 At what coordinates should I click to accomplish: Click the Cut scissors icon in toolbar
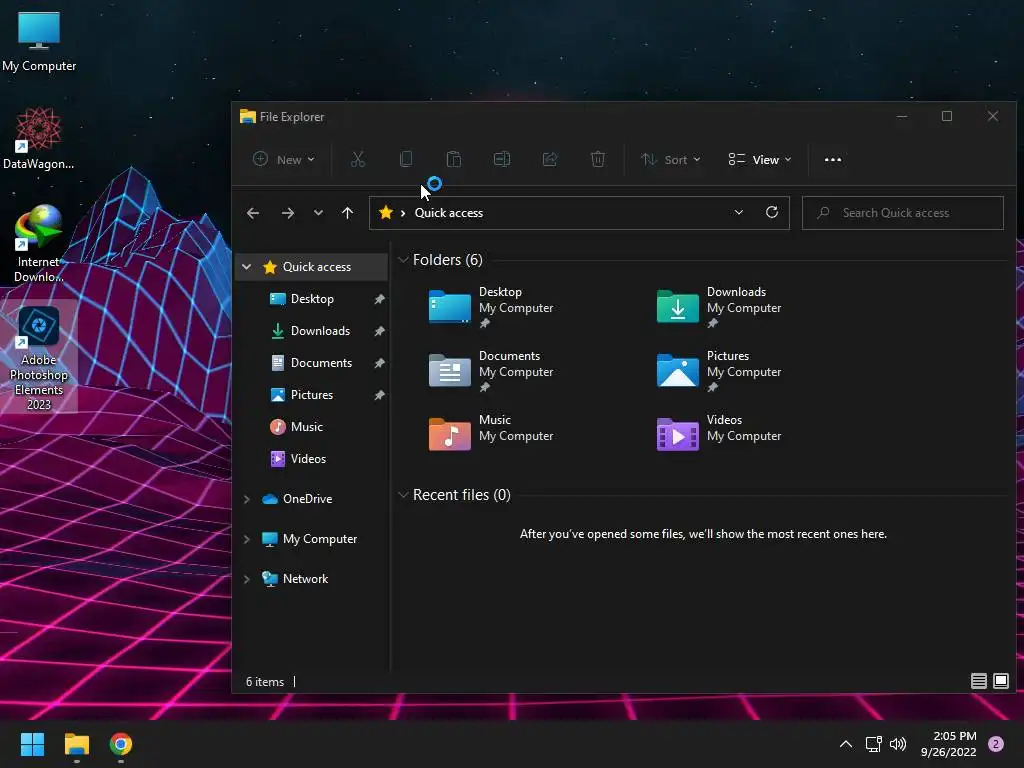(x=358, y=159)
